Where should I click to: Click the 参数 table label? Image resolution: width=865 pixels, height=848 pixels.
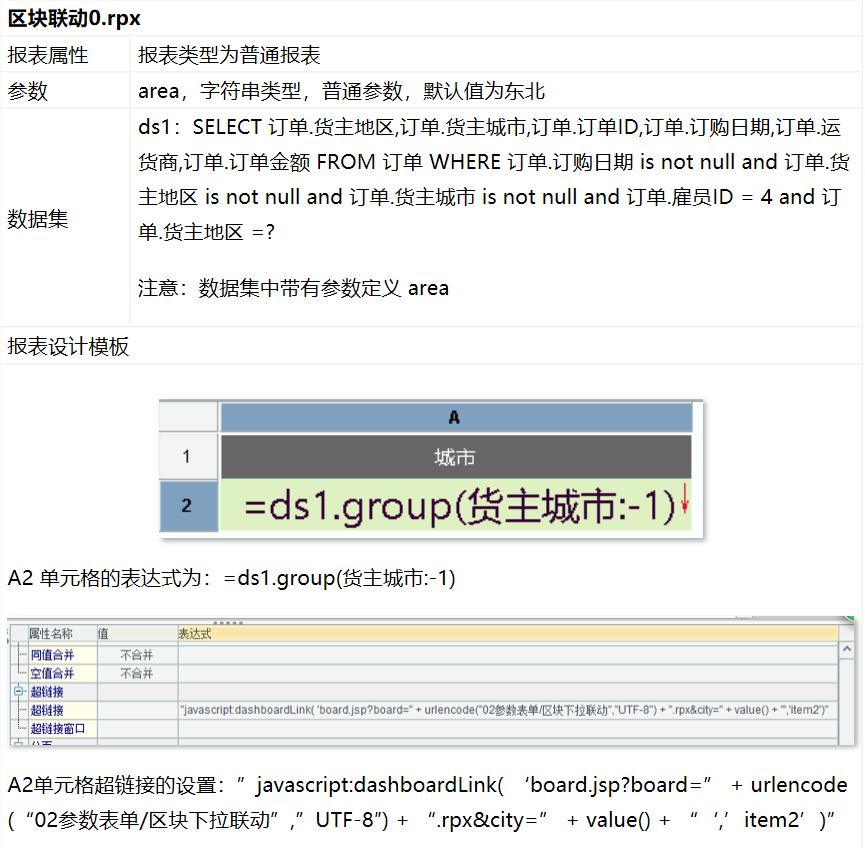coord(28,91)
